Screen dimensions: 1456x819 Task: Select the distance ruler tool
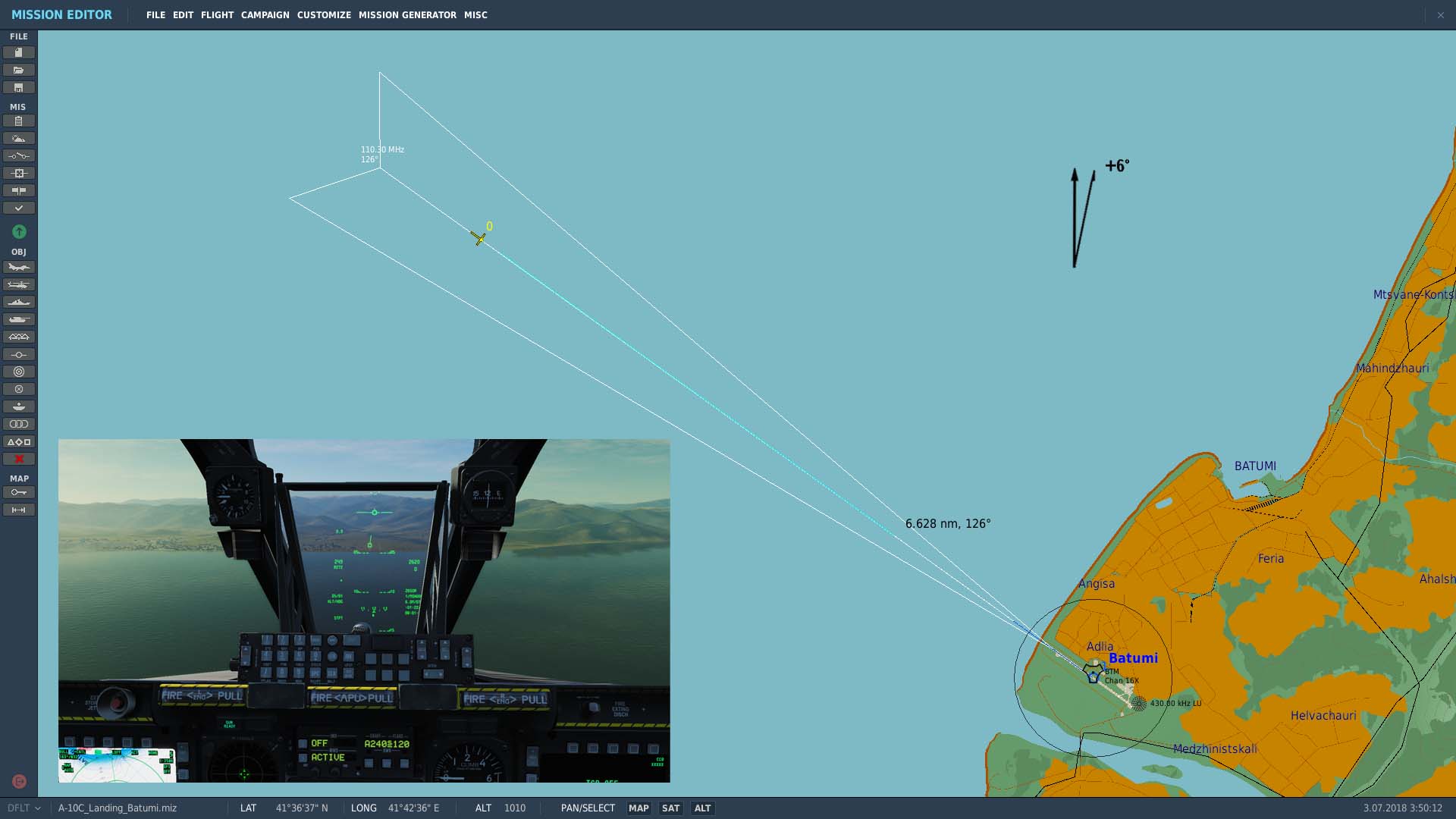[19, 510]
